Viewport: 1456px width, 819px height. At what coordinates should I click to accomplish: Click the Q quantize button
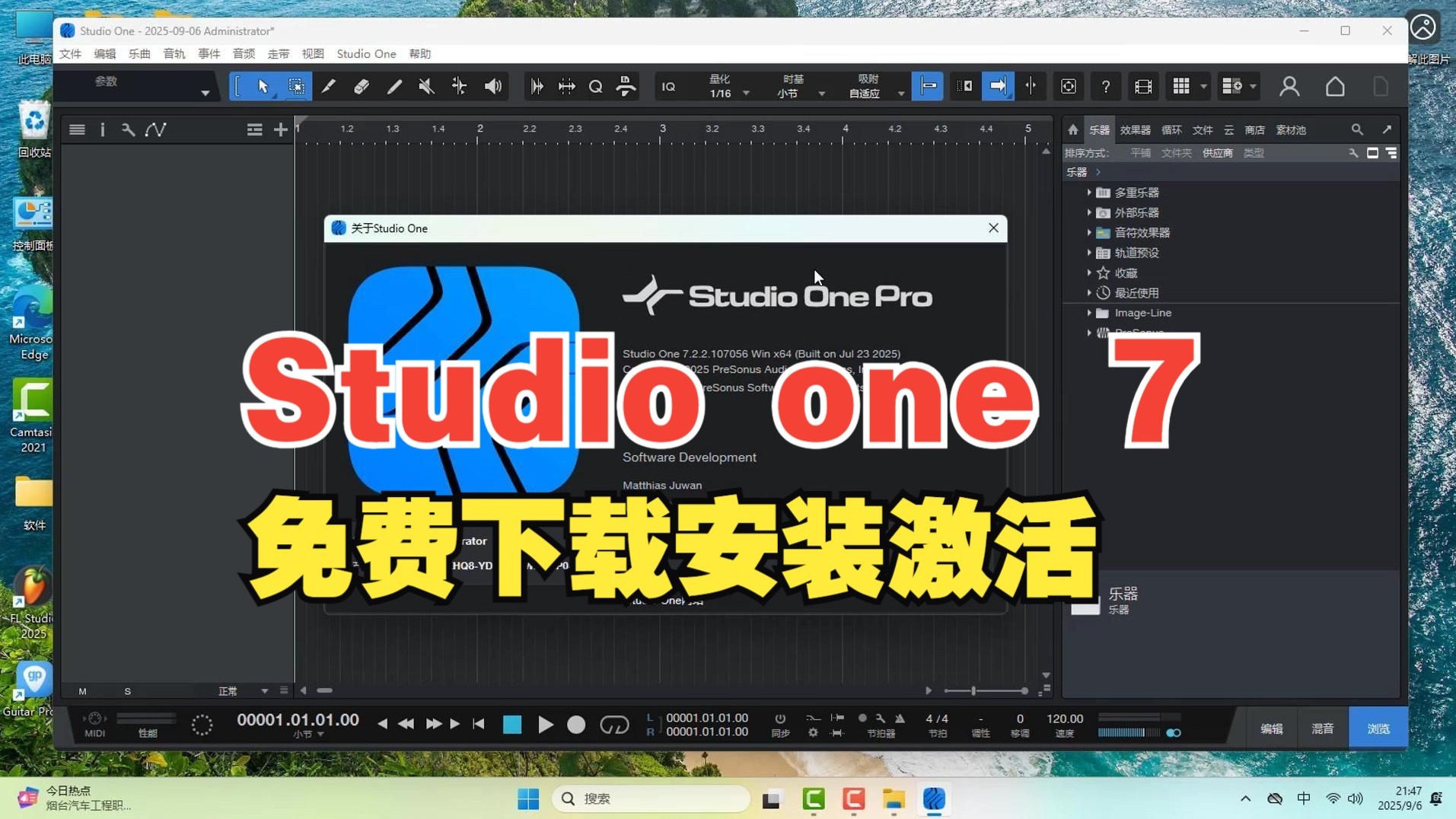596,87
